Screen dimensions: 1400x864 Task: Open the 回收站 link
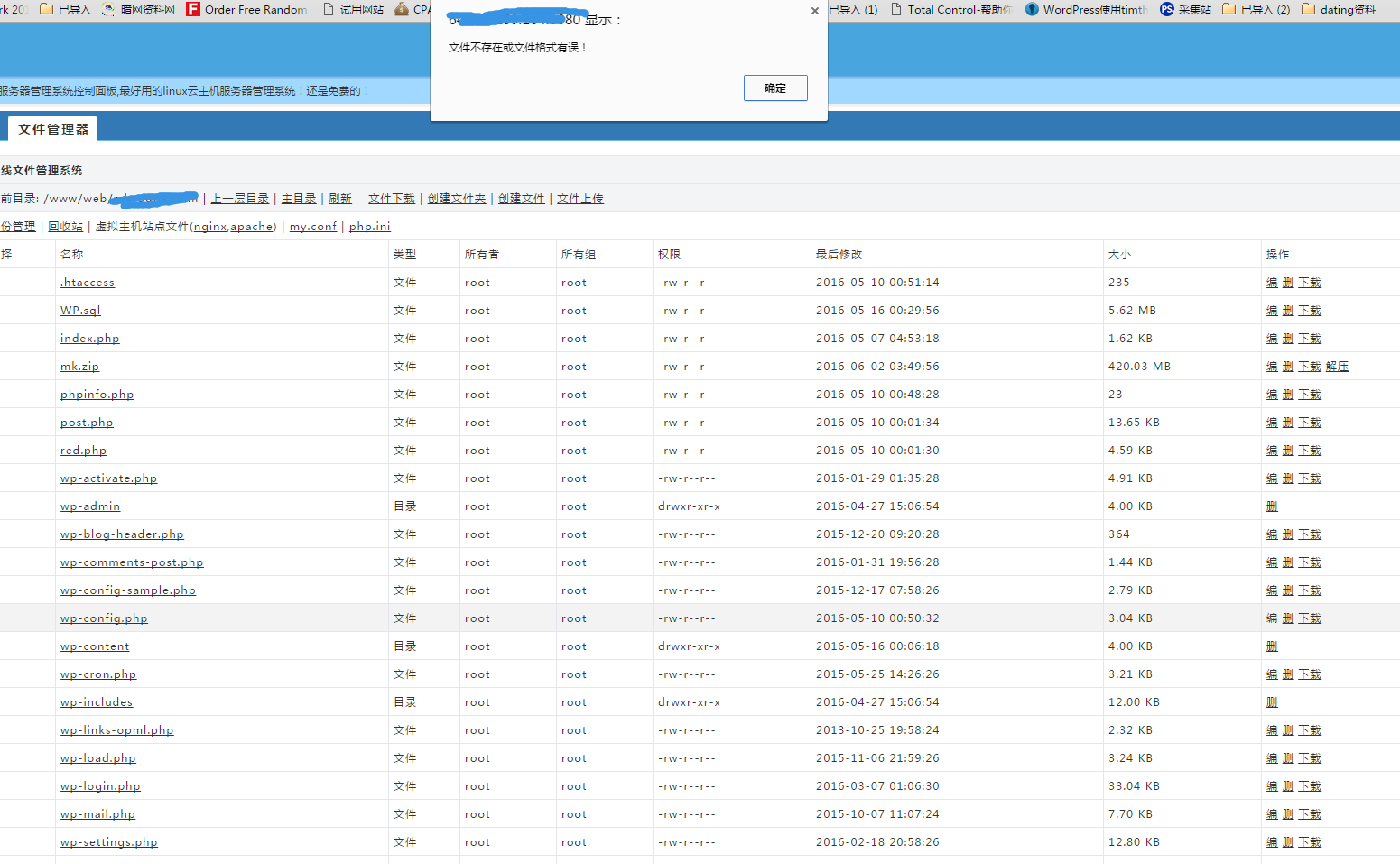click(65, 227)
